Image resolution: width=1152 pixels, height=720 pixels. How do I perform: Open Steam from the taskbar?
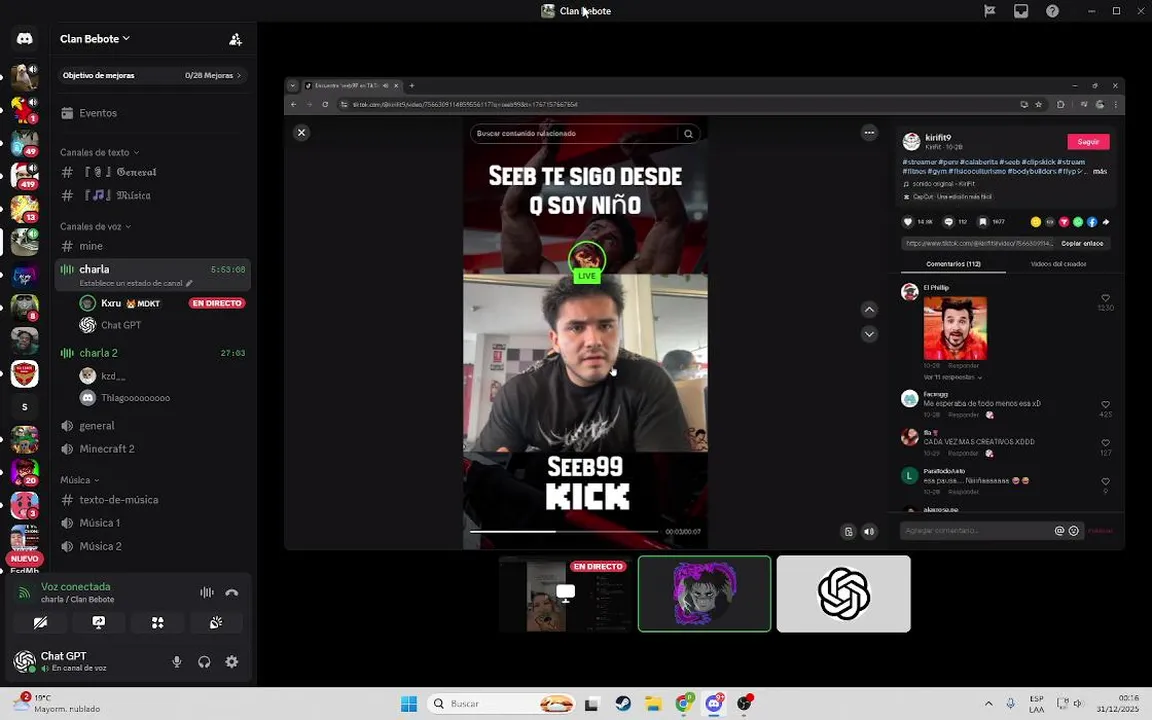623,704
